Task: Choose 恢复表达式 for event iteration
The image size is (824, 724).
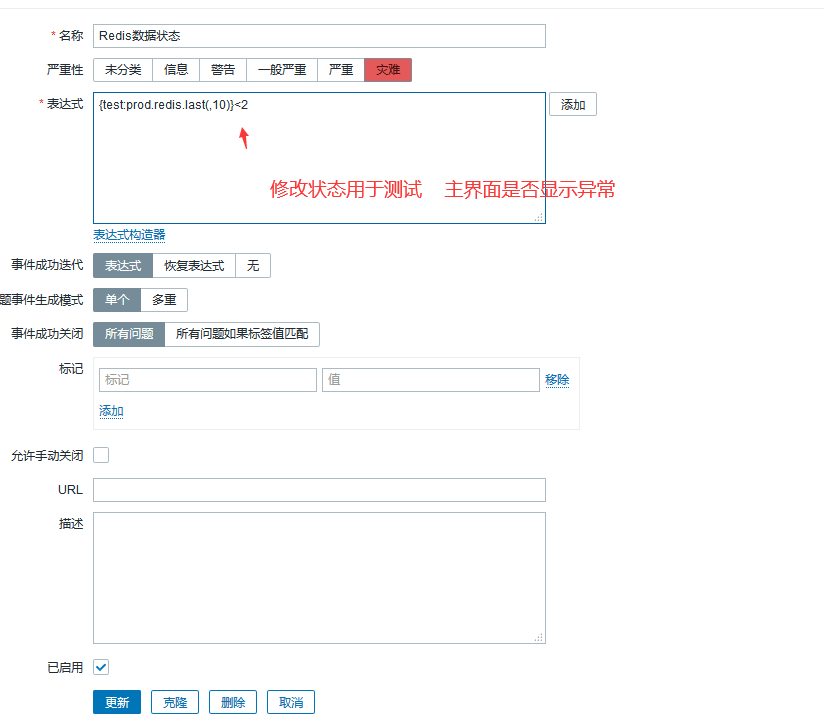Action: (194, 266)
